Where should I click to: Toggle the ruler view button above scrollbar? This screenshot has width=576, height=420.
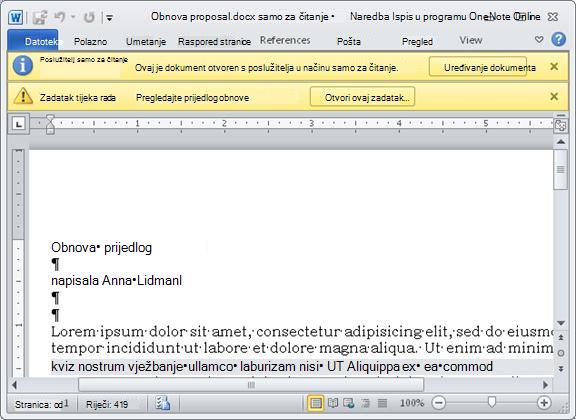pyautogui.click(x=561, y=125)
